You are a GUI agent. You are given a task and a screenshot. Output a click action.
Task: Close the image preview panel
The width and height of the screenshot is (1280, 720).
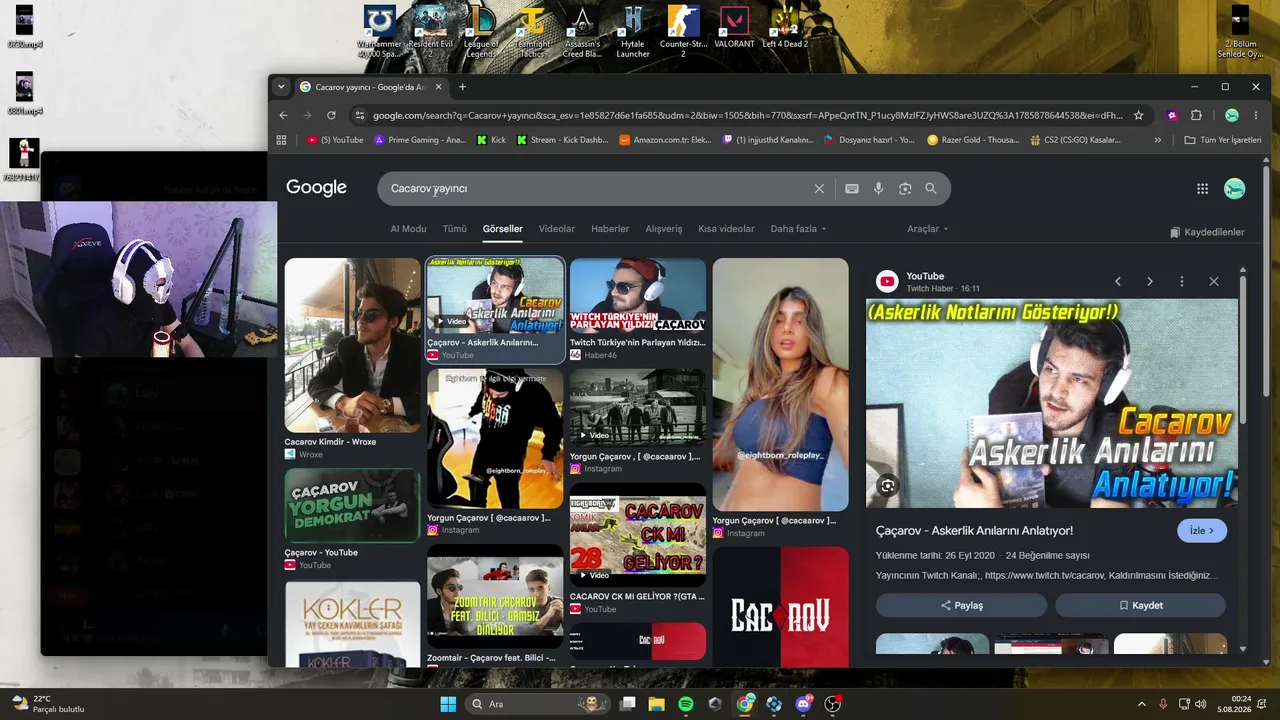coord(1214,281)
